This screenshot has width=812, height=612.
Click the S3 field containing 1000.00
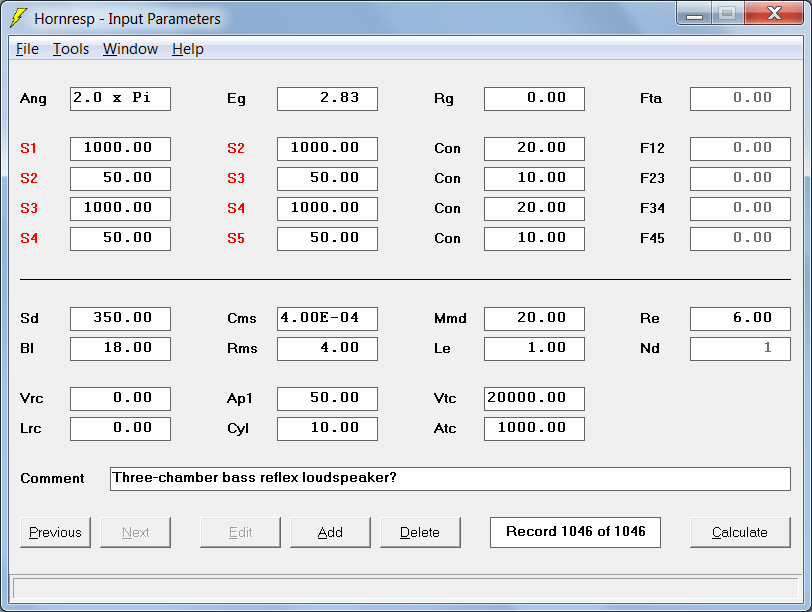point(120,209)
